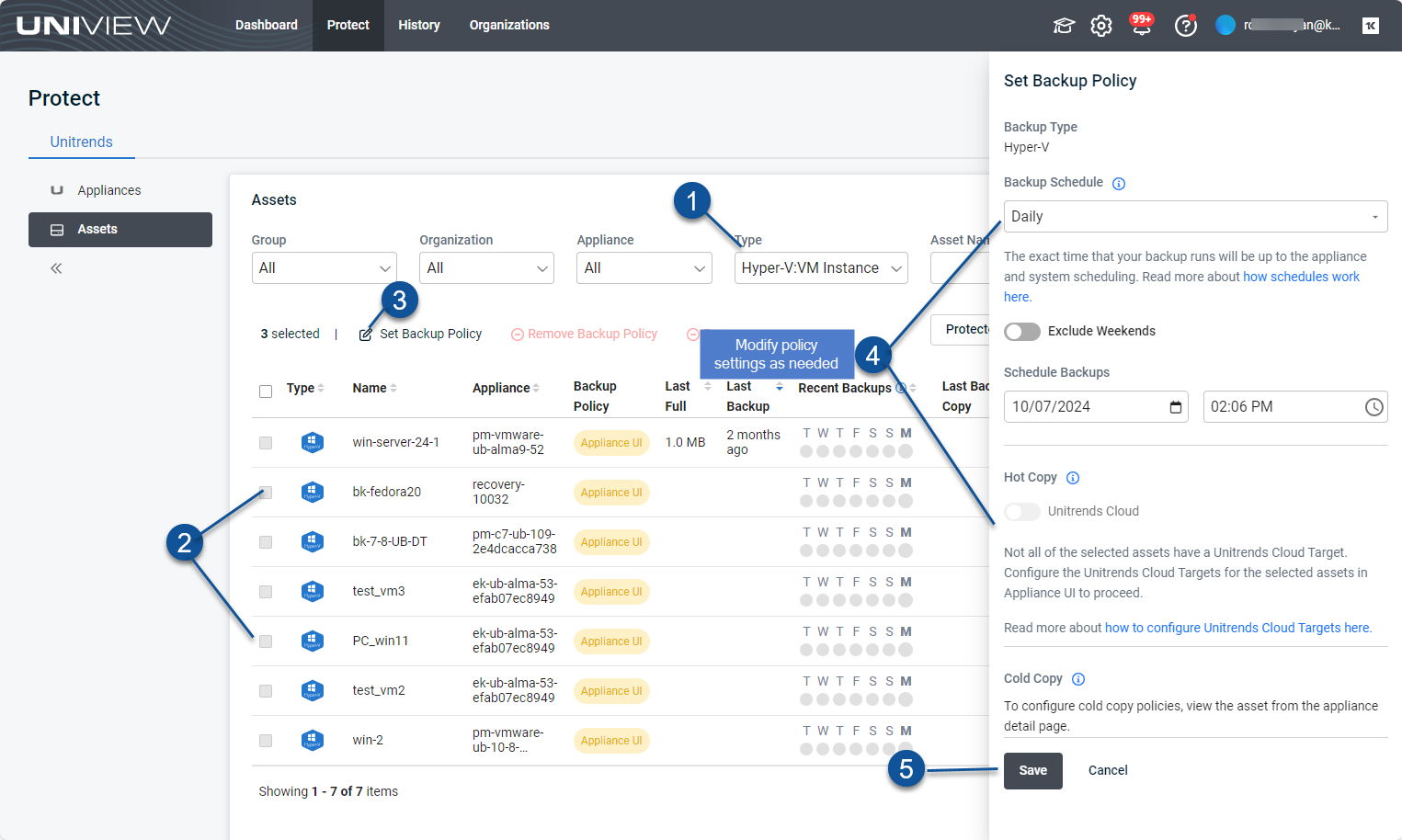1402x840 pixels.
Task: Toggle Exclude Weekends switch
Action: click(x=1022, y=332)
